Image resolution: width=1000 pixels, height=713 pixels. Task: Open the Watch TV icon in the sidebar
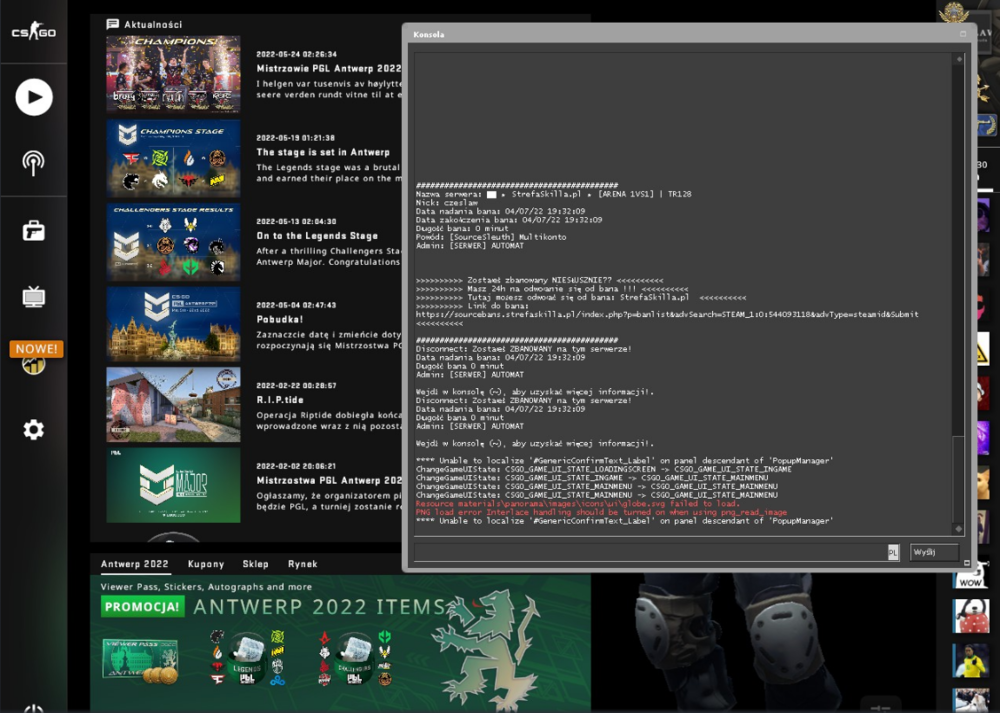tap(34, 297)
